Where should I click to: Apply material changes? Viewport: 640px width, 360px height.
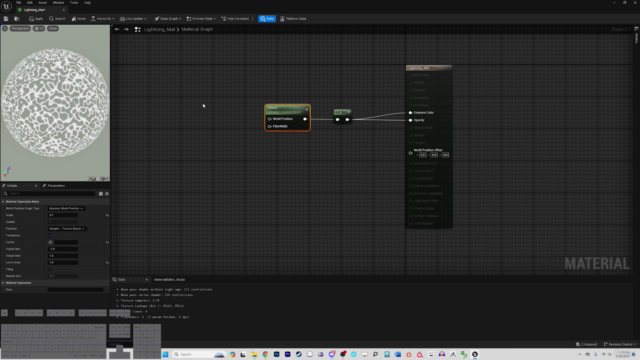tap(36, 19)
